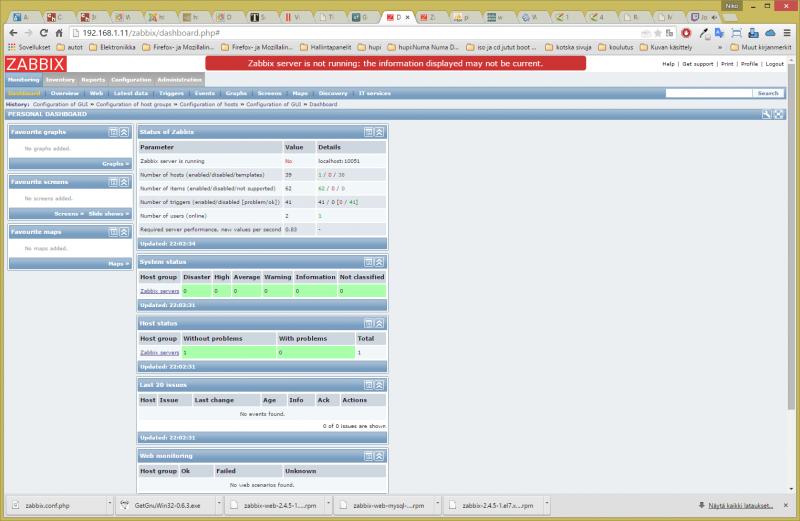Image resolution: width=800 pixels, height=521 pixels.
Task: Open menu icon of Favourite graphs widget
Action: [x=113, y=132]
